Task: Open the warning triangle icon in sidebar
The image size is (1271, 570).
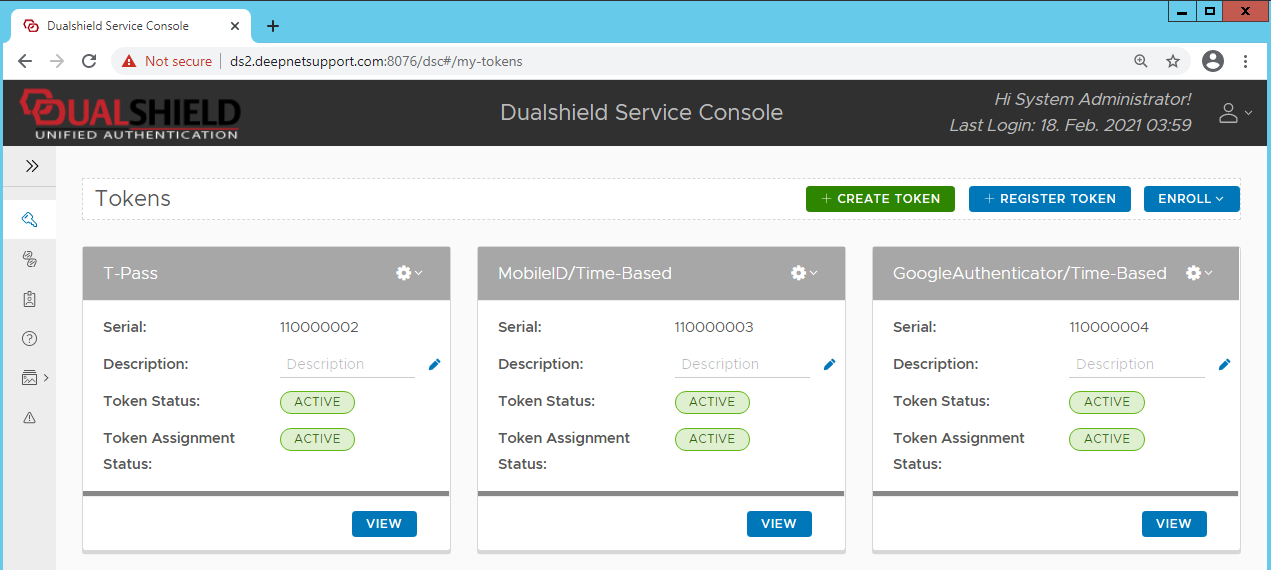Action: [29, 418]
